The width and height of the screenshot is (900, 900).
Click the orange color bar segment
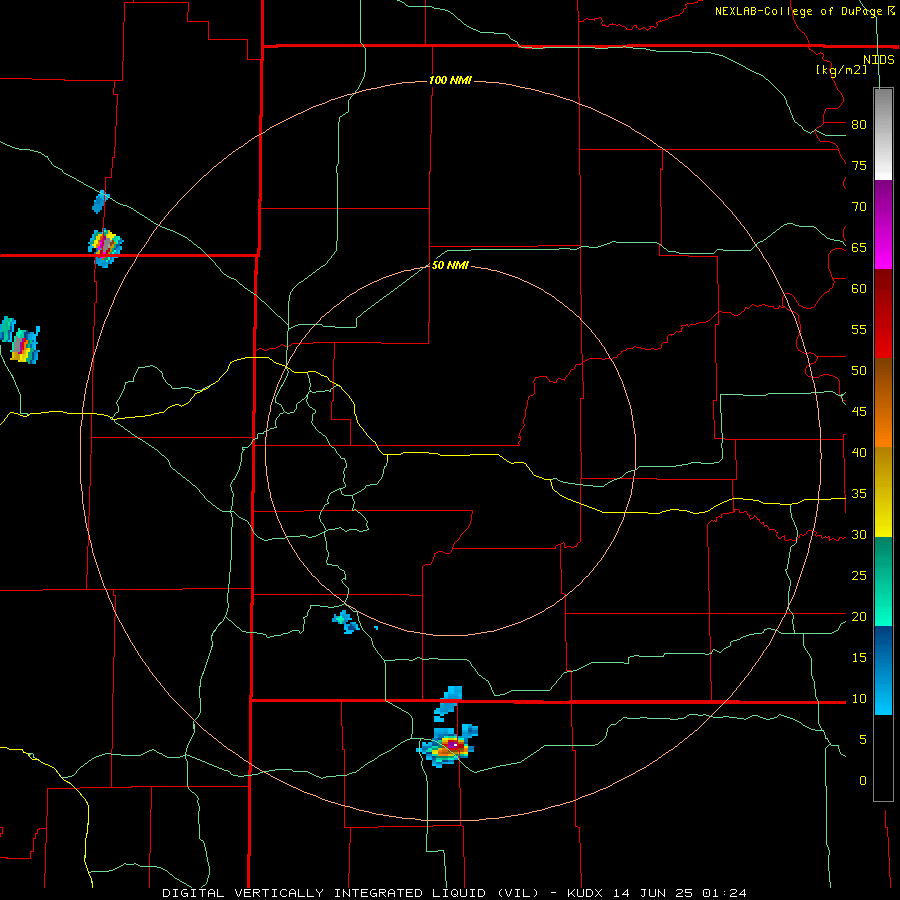coord(883,402)
